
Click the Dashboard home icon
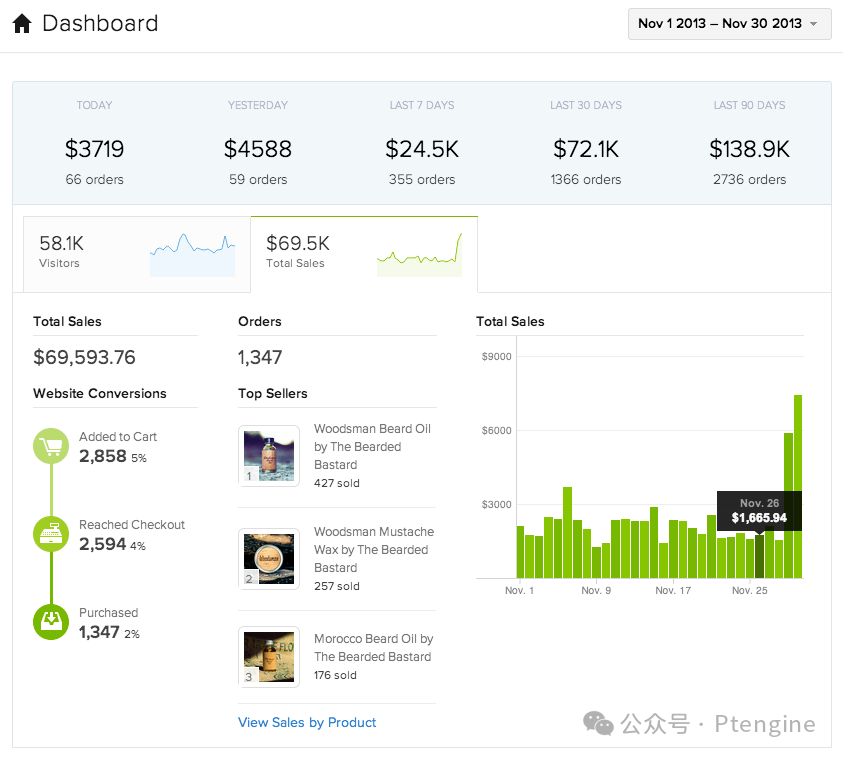(22, 24)
